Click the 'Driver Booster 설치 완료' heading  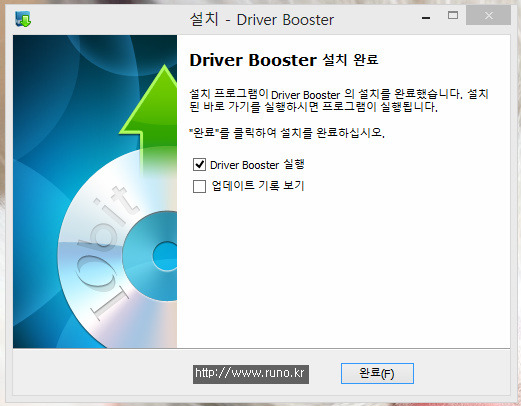click(284, 60)
